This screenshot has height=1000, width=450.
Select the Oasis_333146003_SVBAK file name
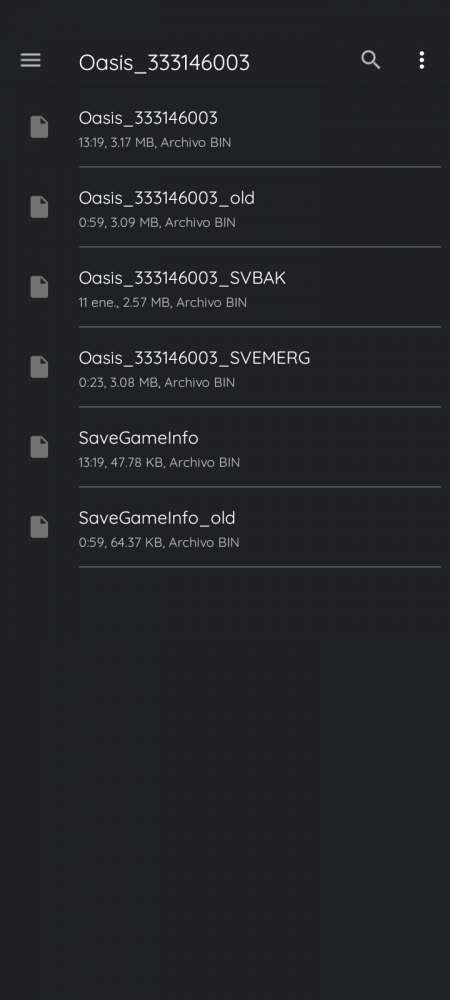[182, 278]
